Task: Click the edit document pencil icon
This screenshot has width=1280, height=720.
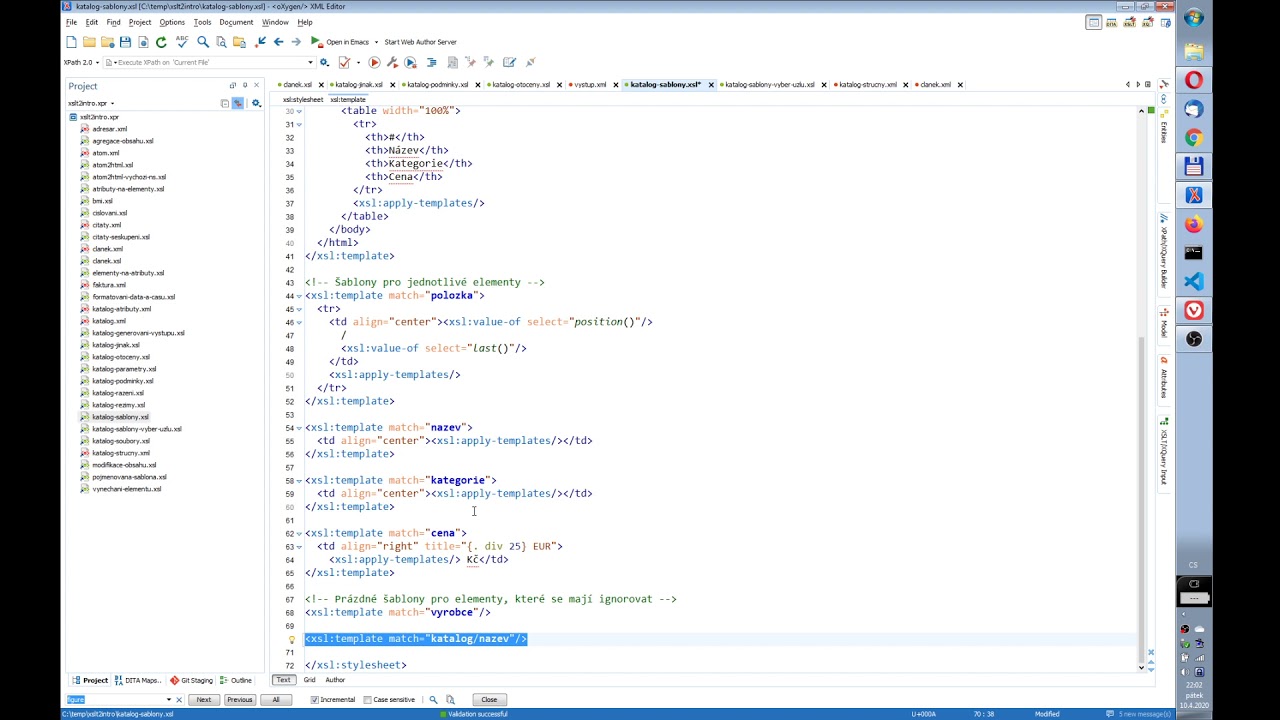Action: coord(509,62)
